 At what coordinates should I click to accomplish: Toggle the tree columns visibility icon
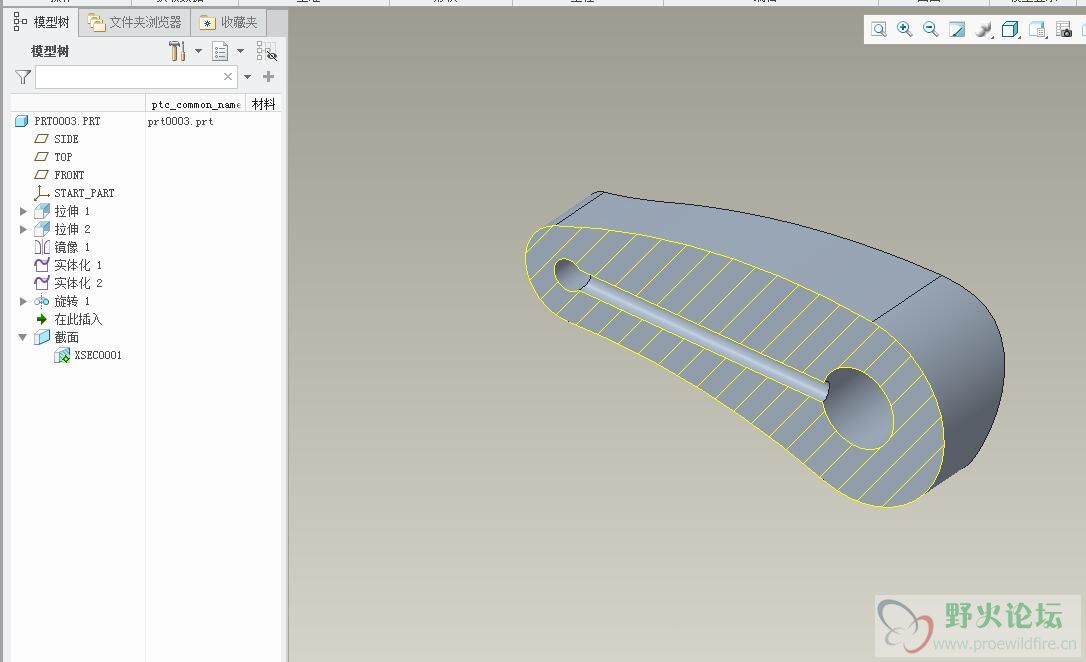(266, 51)
